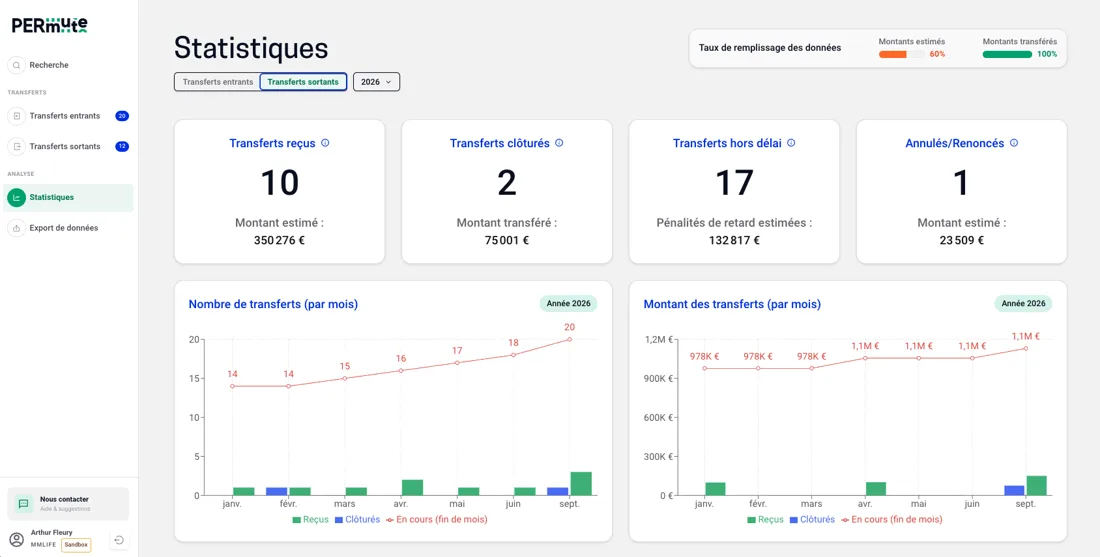This screenshot has height=557, width=1100.
Task: Go to Transferts entrants in sidebar
Action: click(68, 116)
